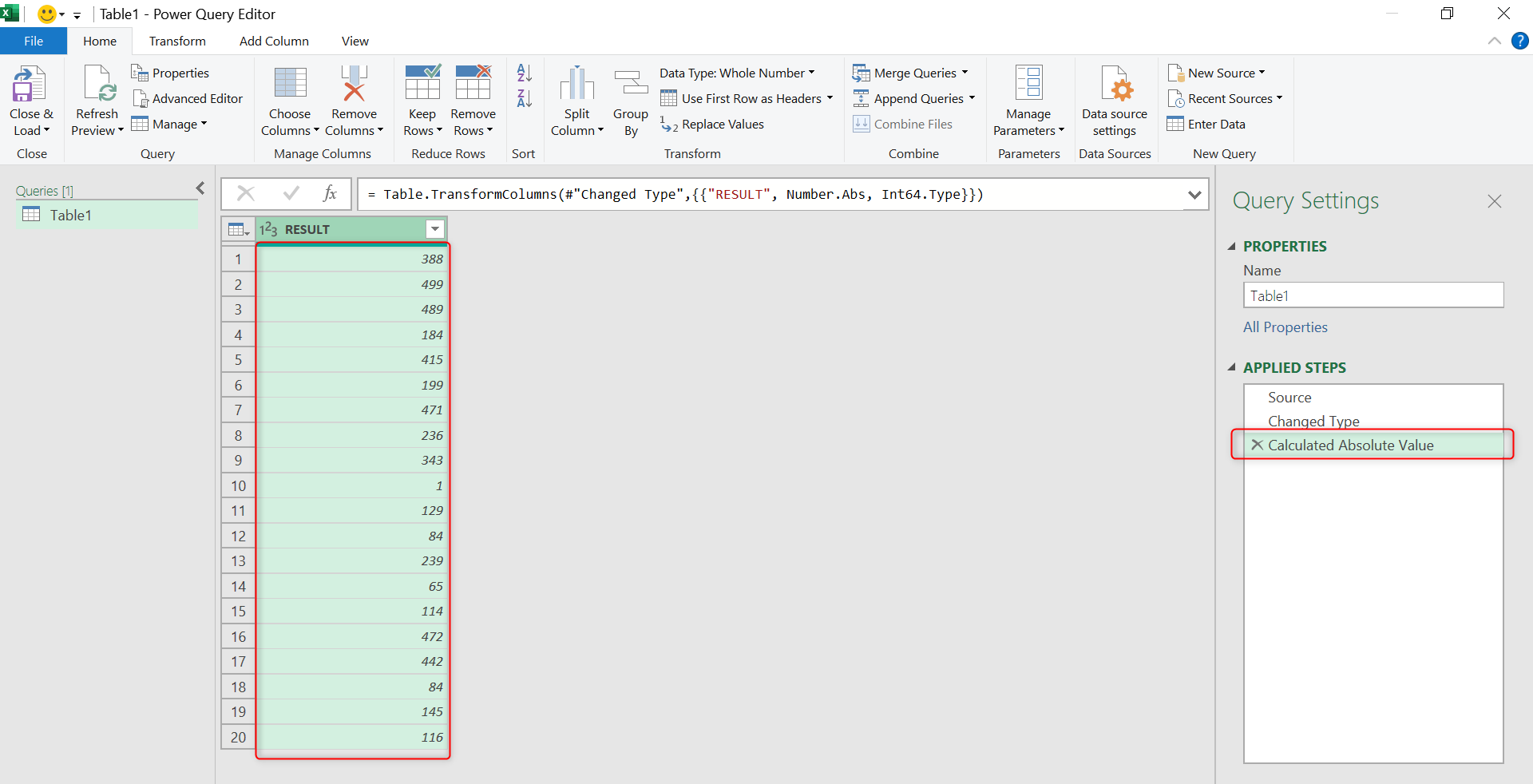Open the Add Column tab
1533x784 pixels.
click(274, 42)
